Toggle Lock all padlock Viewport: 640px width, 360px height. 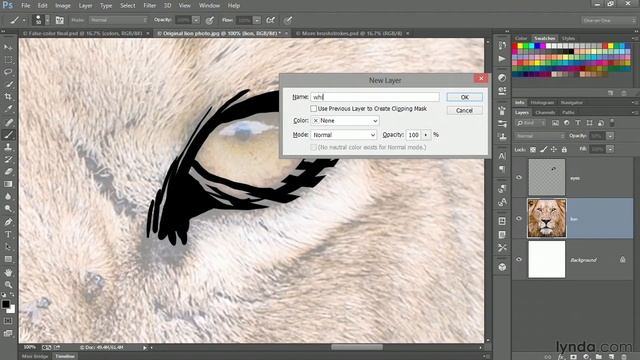(564, 150)
